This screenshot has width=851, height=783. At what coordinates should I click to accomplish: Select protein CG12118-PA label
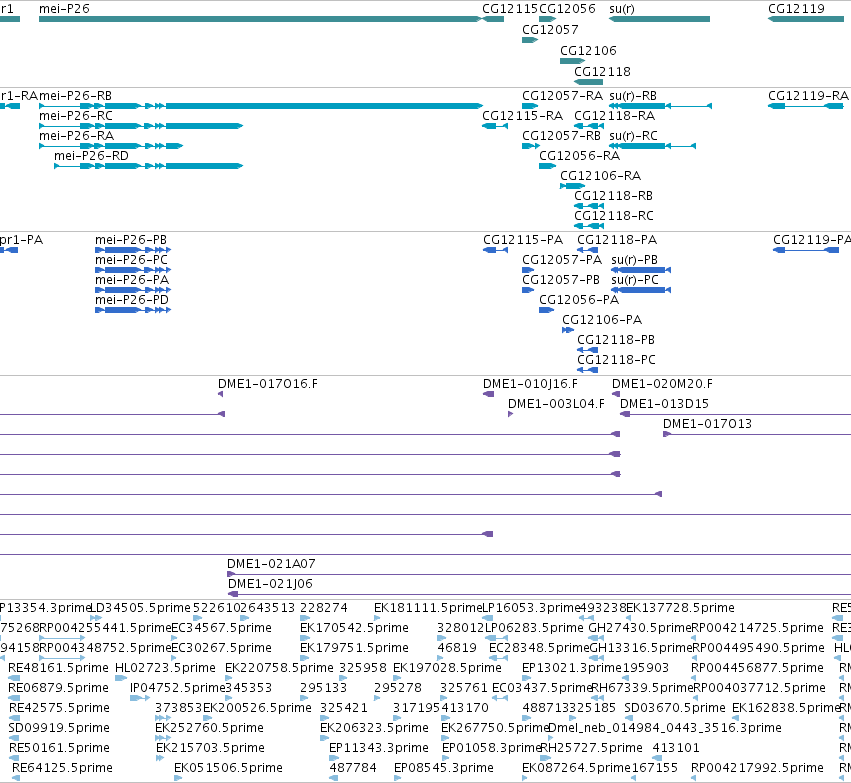[617, 240]
